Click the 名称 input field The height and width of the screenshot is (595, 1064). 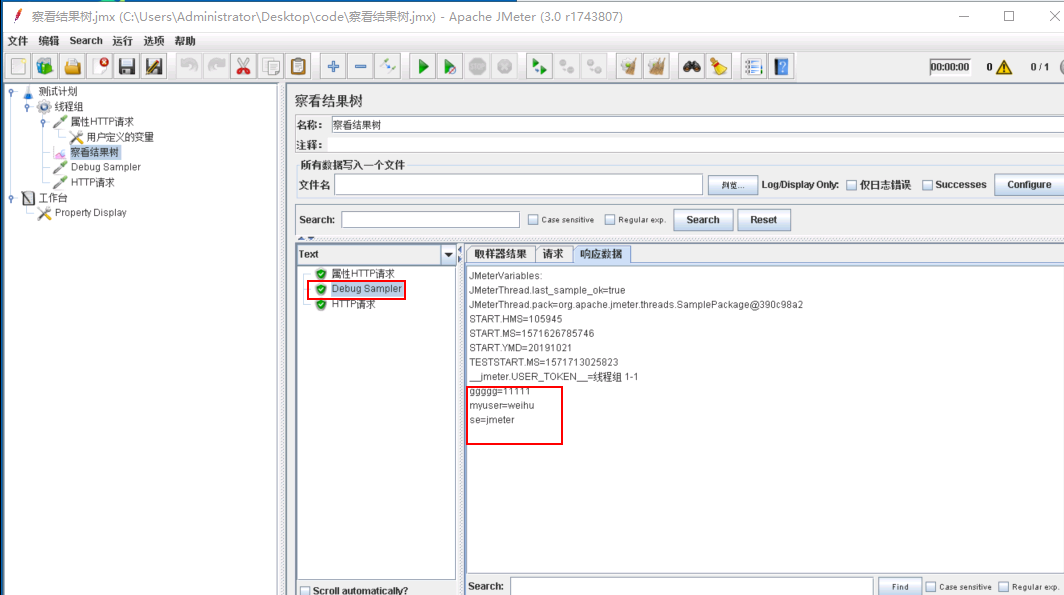[697, 125]
